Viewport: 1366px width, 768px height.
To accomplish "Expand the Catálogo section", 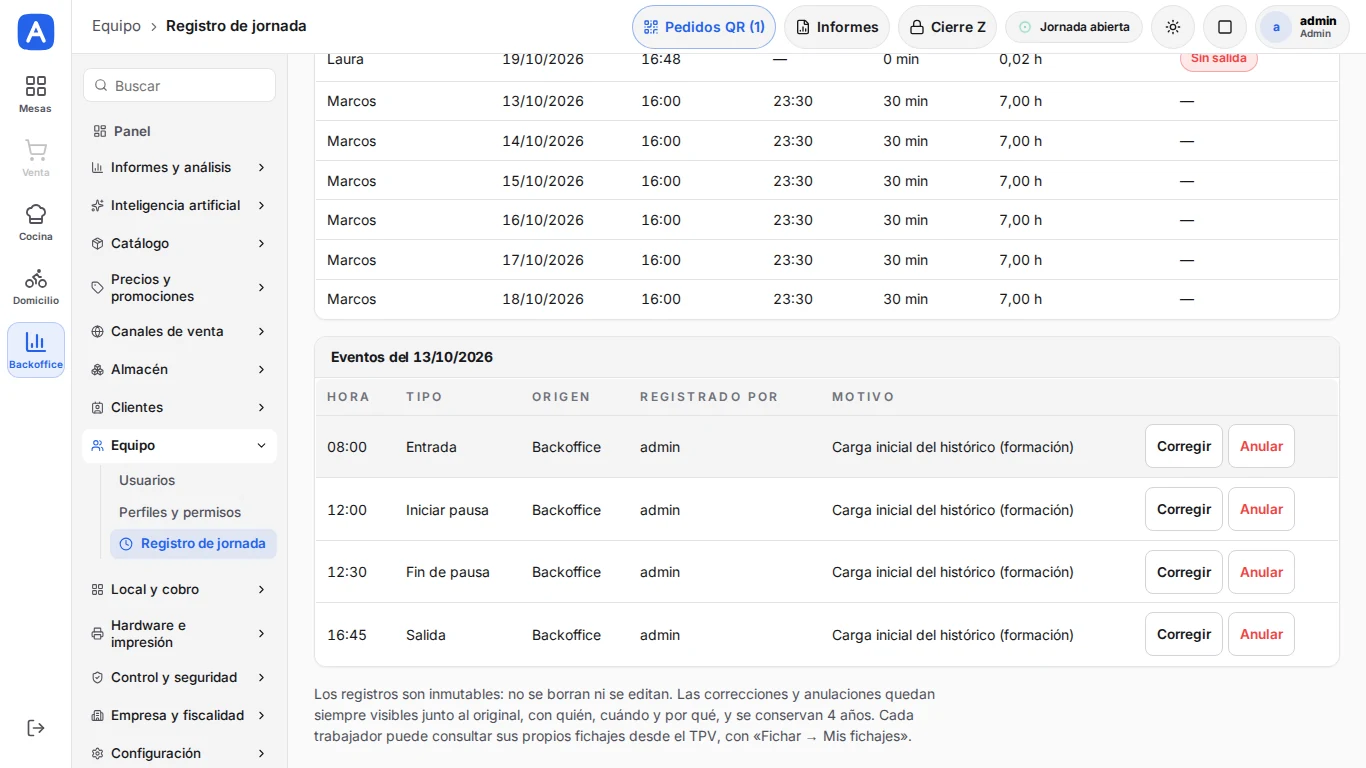I will coord(180,243).
